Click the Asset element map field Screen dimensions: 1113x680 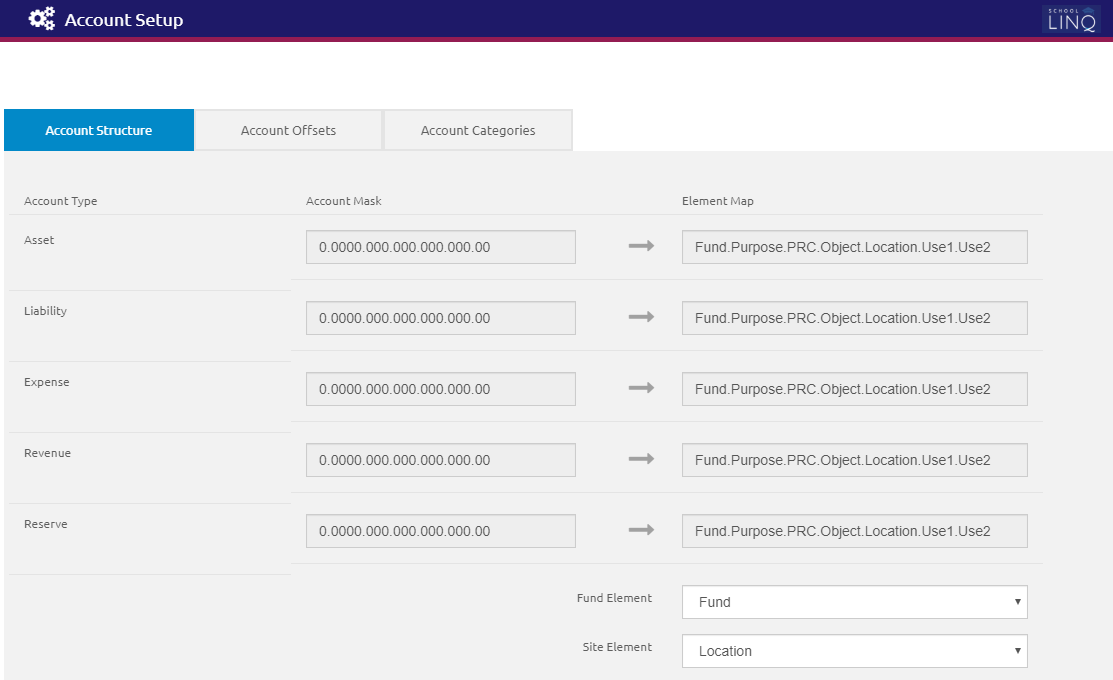click(854, 247)
